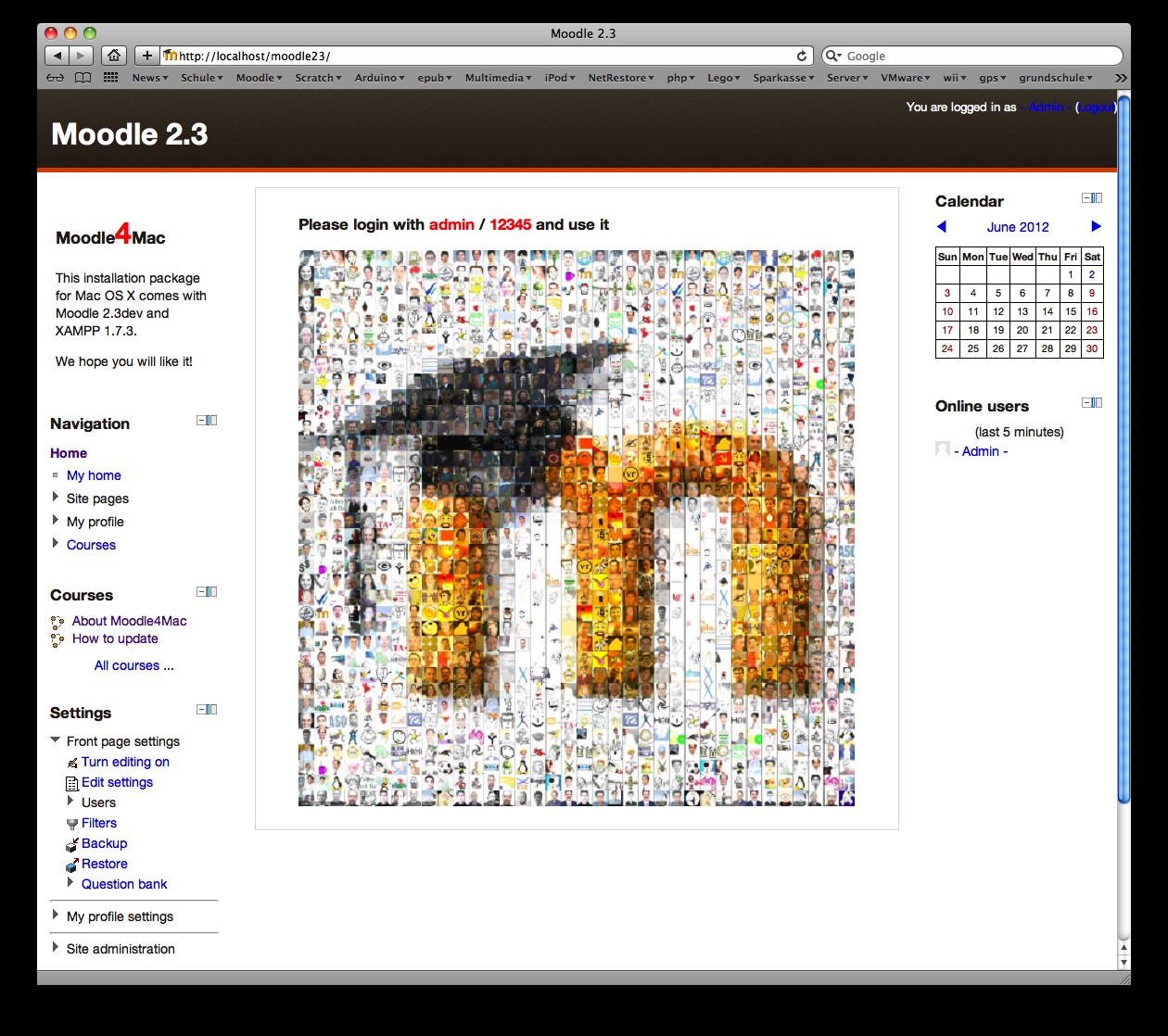This screenshot has width=1168, height=1036.
Task: Dock the Online users block
Action: click(1098, 403)
